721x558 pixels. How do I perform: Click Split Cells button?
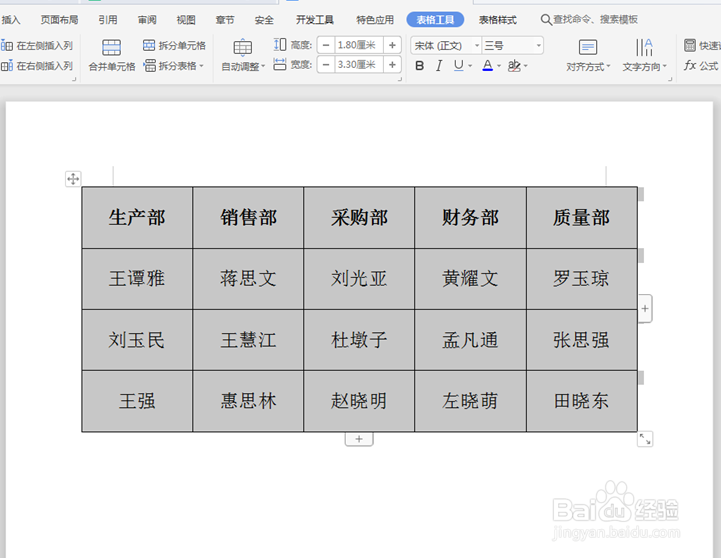coord(174,45)
